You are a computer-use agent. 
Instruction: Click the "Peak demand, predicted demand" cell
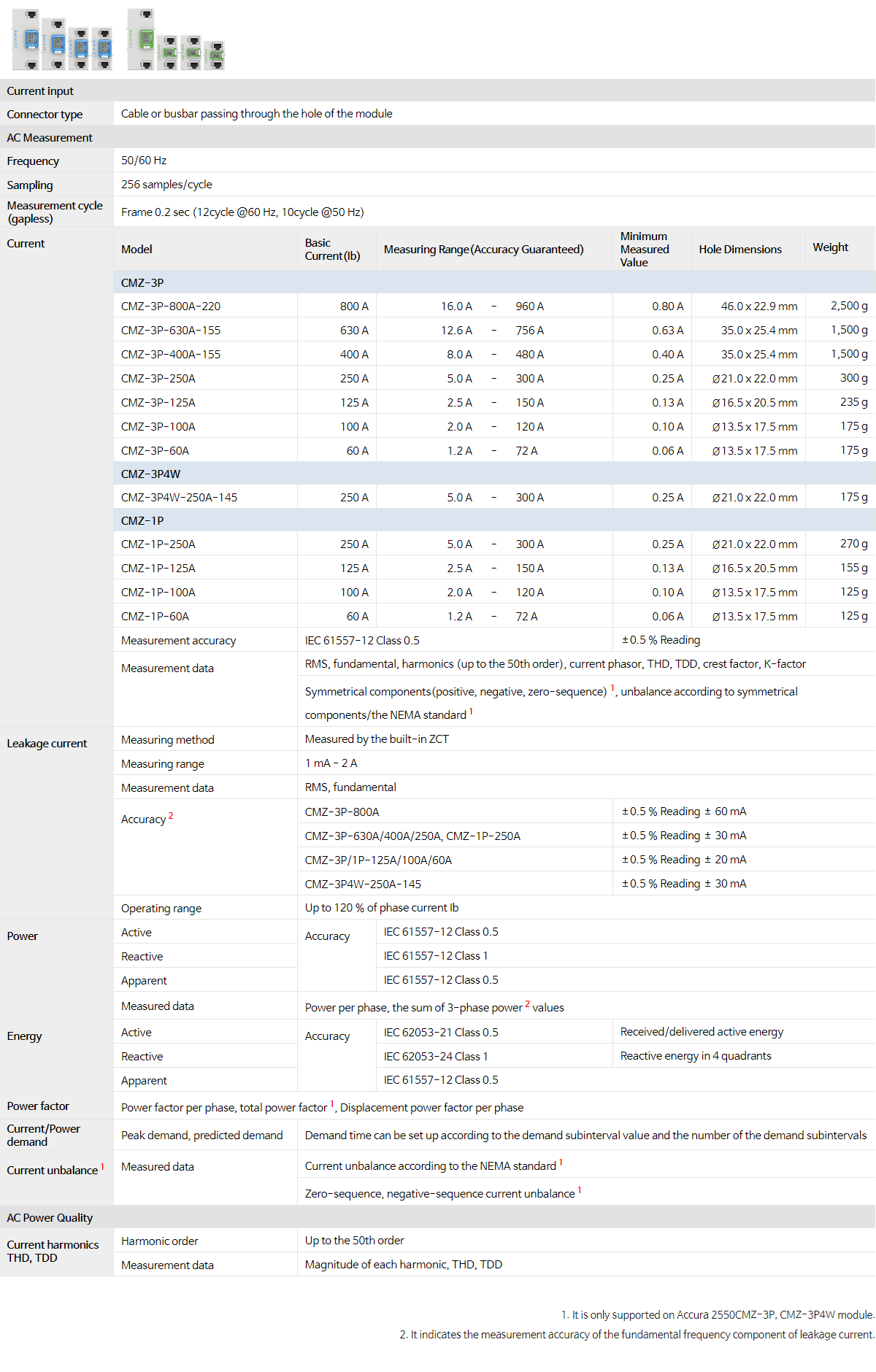pos(201,1136)
